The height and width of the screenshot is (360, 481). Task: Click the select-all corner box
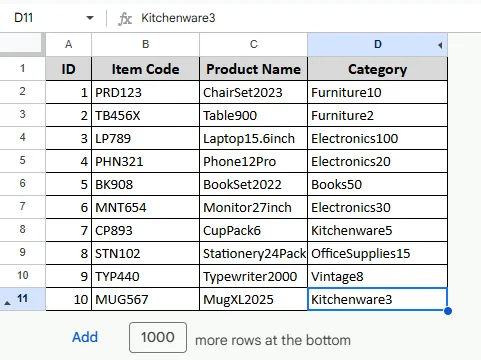point(22,44)
